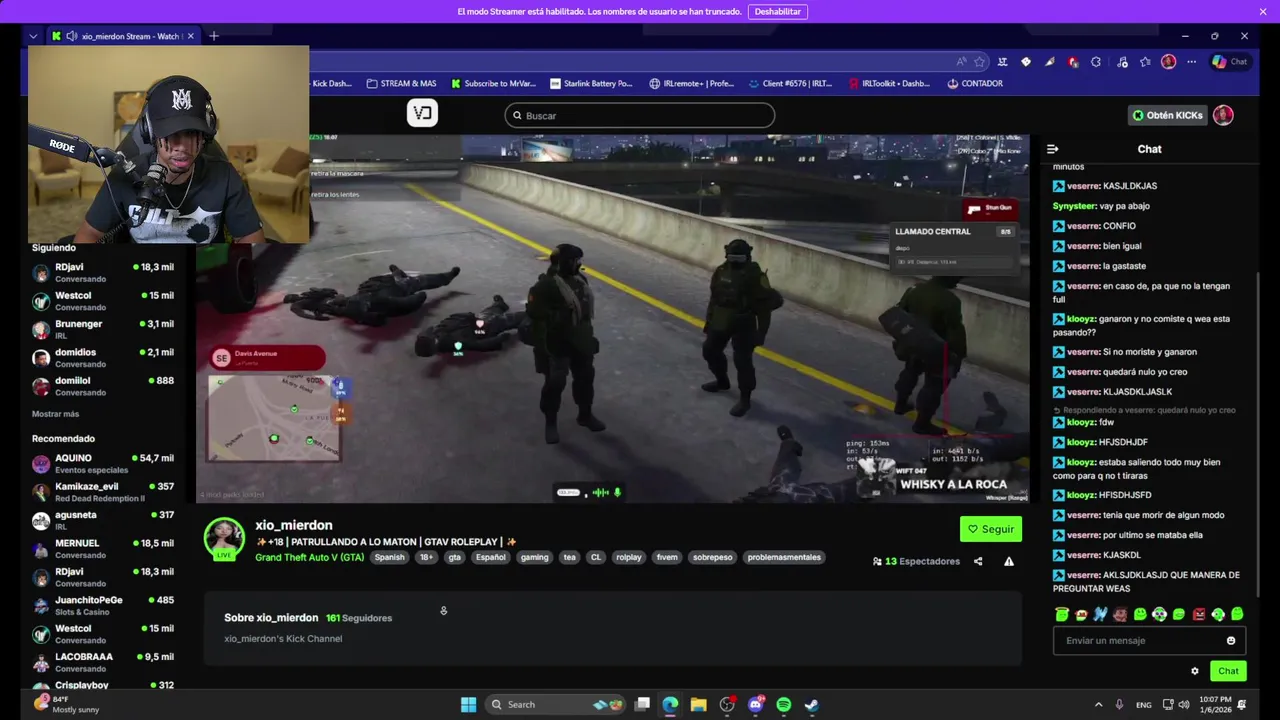
Task: Open domiilol channel in sidebar
Action: [102, 386]
